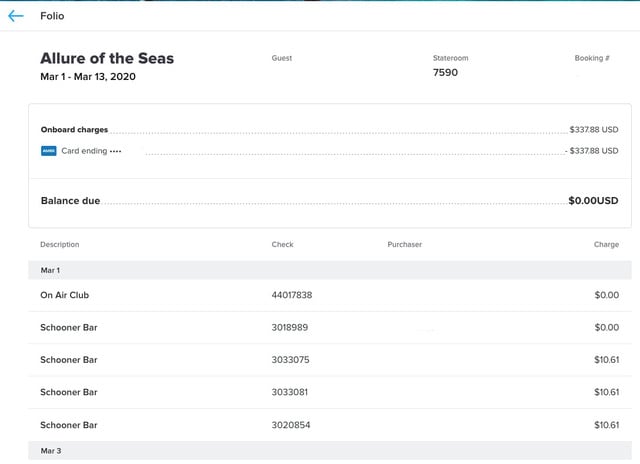Click the Charge column header

point(606,244)
